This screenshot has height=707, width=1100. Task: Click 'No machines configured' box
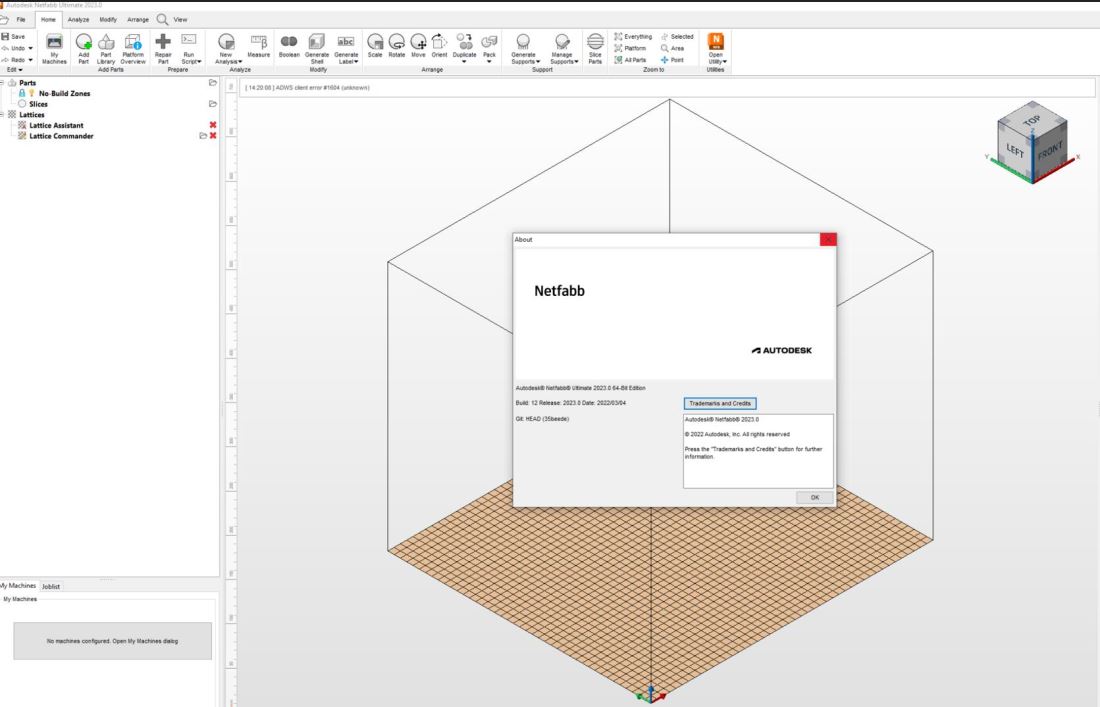(x=112, y=641)
